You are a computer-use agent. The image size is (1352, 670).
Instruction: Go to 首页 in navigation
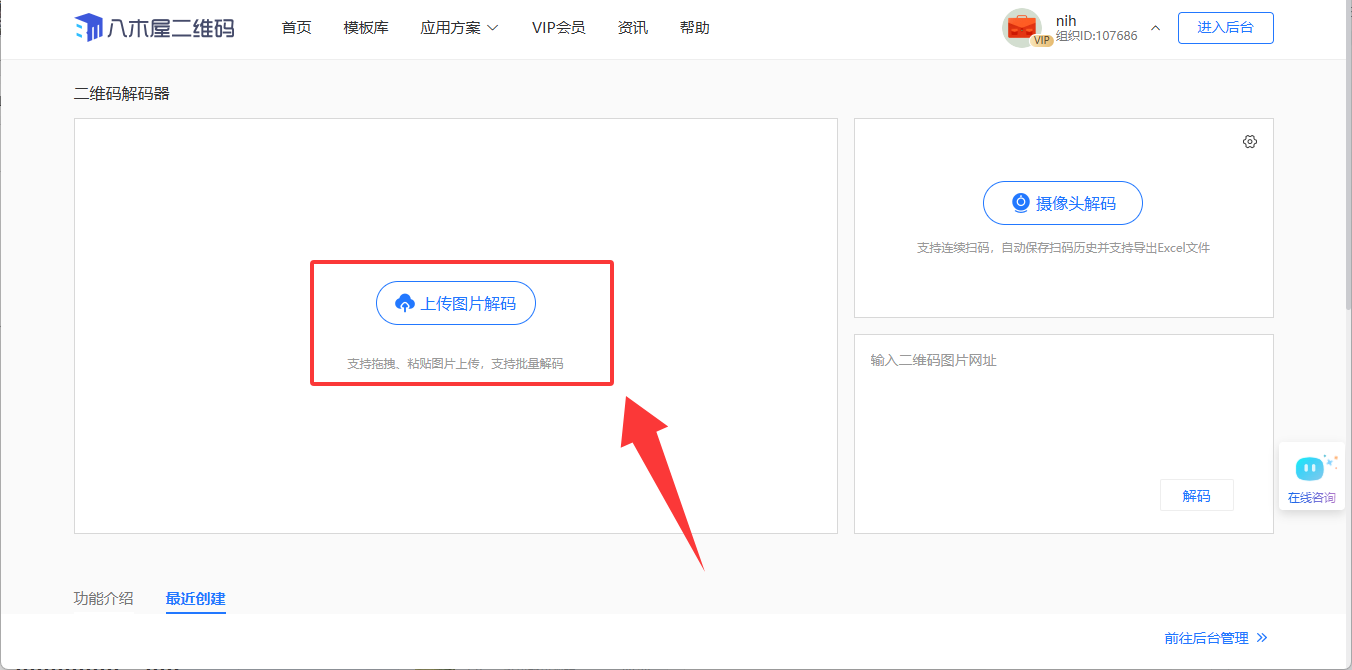[x=296, y=28]
